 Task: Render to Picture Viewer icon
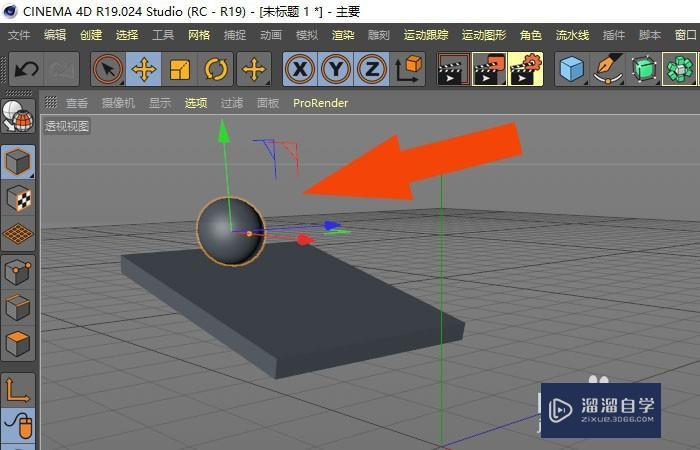[x=490, y=70]
